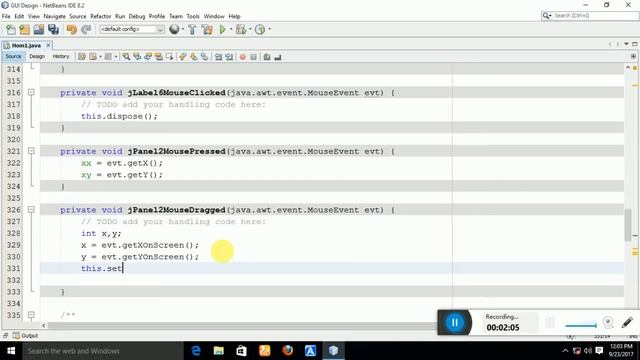This screenshot has width=640, height=360.
Task: Open the Action Center notification icon
Action: [x=599, y=351]
